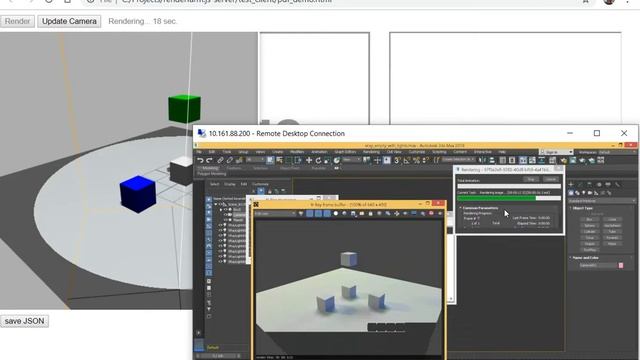
Task: Click the Box primitive button
Action: point(589,219)
